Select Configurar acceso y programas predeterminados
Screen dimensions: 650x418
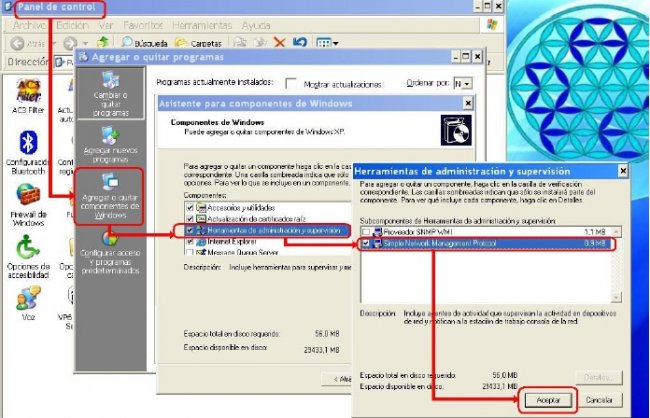click(110, 253)
